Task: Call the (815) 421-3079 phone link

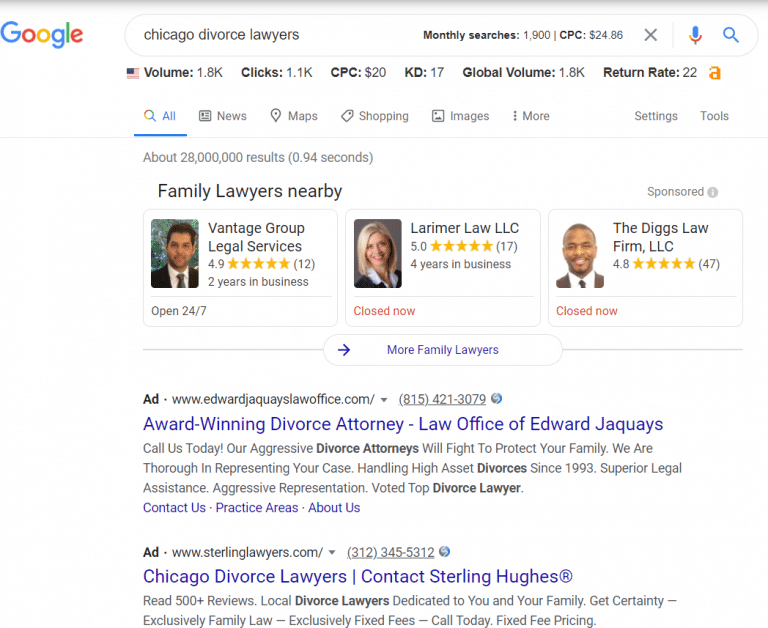Action: coord(442,399)
